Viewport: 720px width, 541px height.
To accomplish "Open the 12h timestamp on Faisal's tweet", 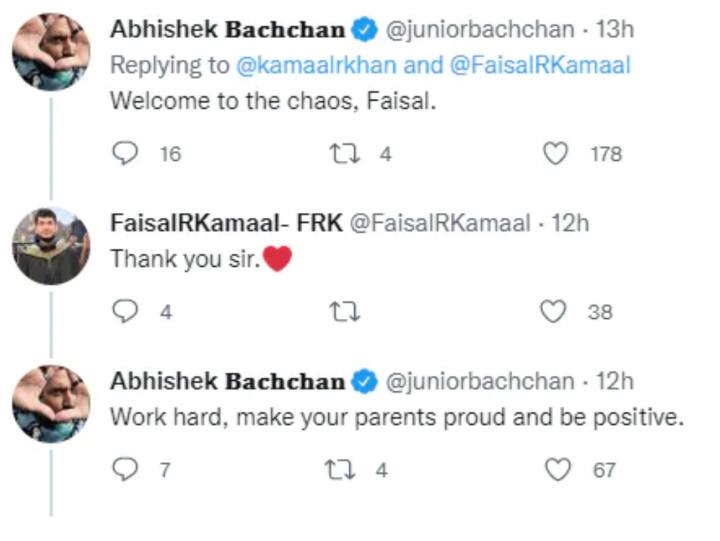I will coord(570,223).
